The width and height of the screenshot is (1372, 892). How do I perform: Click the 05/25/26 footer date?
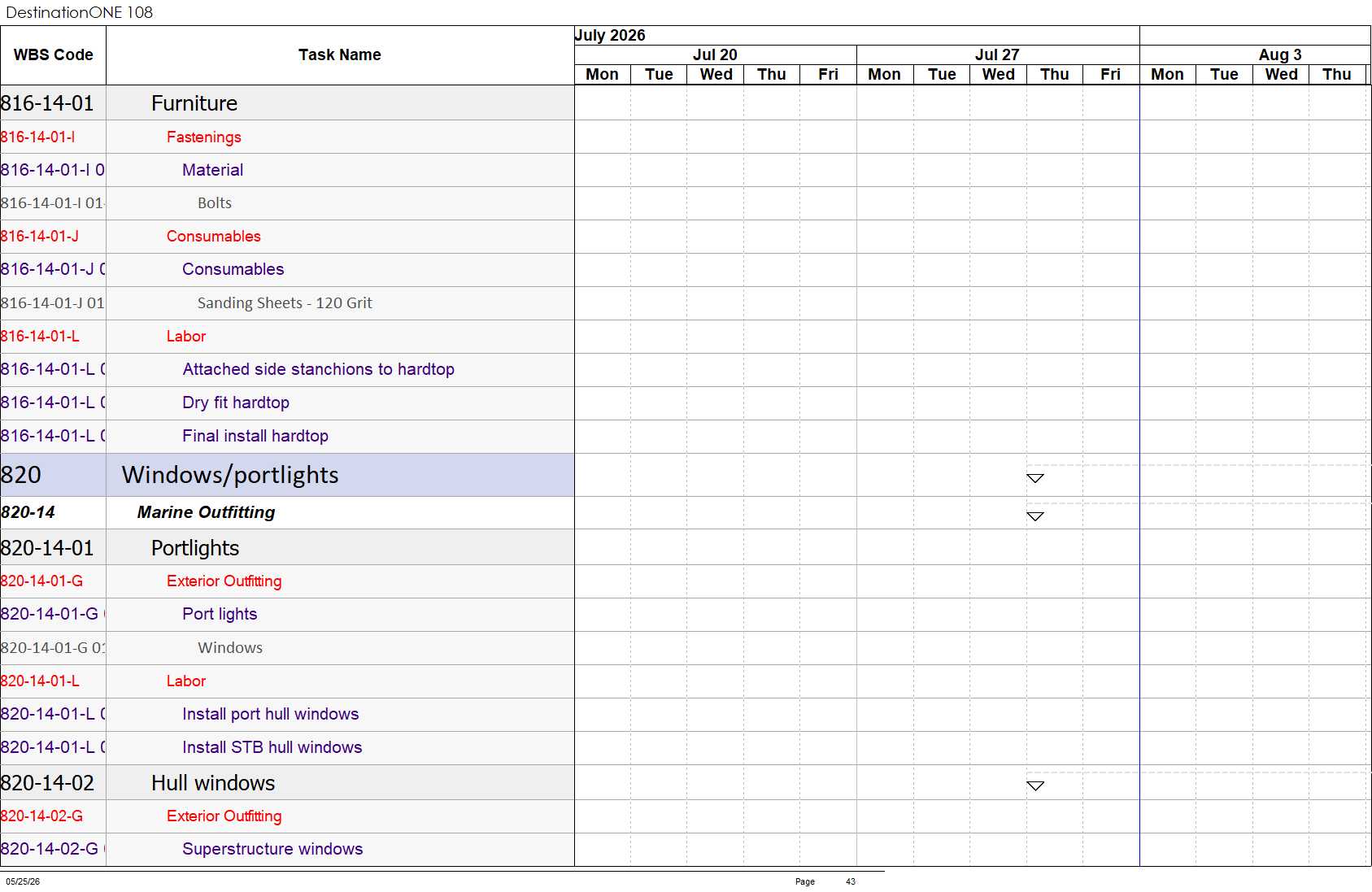pos(23,881)
